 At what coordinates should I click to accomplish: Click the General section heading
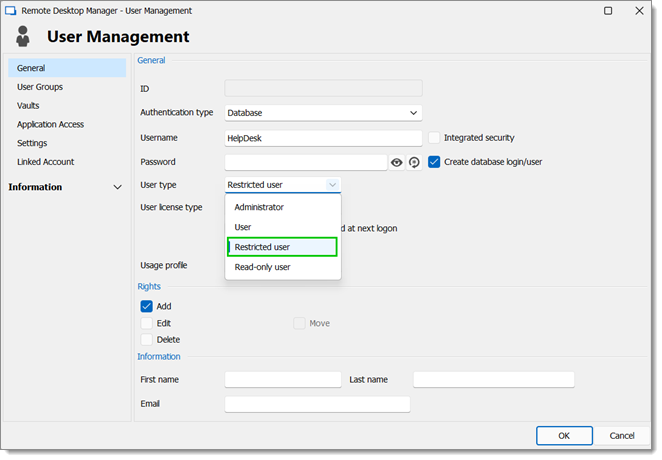click(151, 60)
